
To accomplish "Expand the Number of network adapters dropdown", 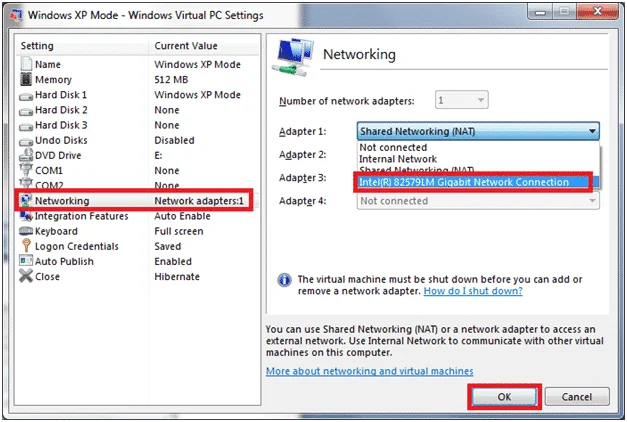I will [463, 100].
